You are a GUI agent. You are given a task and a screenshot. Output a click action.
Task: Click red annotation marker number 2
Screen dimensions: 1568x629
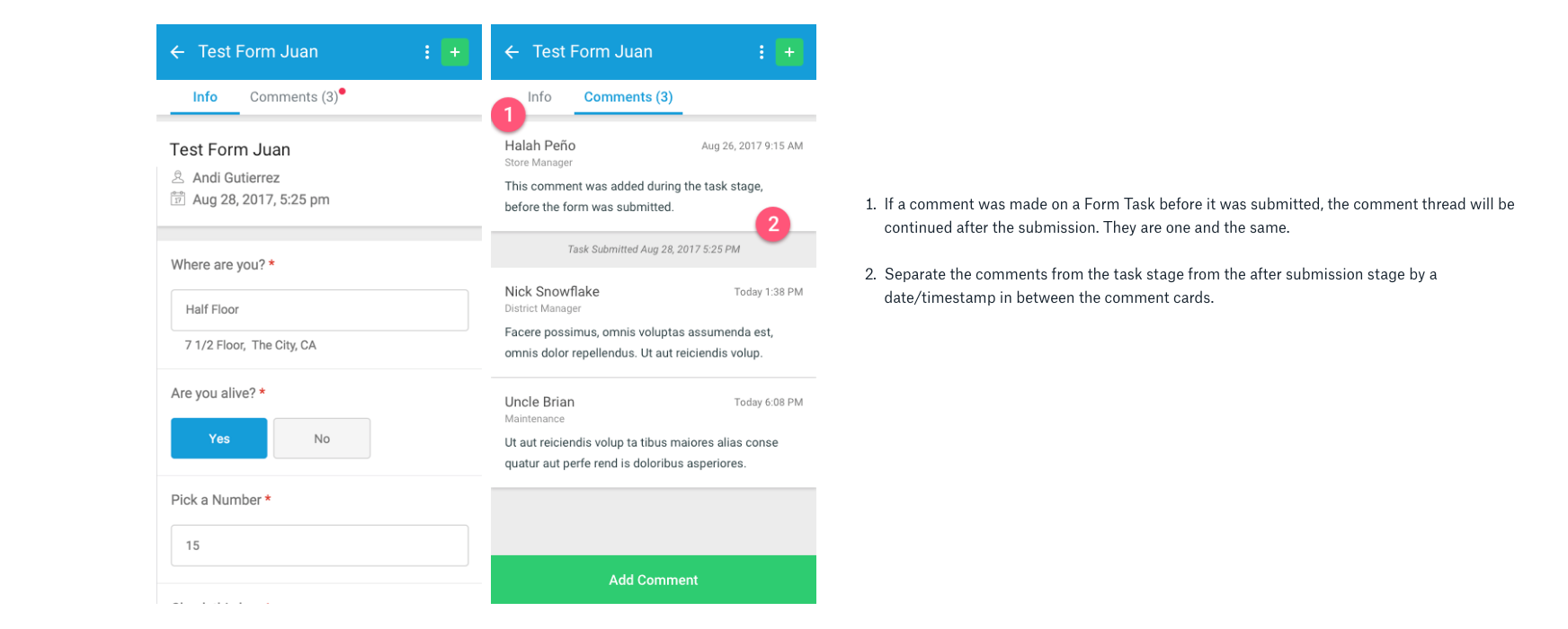coord(773,224)
